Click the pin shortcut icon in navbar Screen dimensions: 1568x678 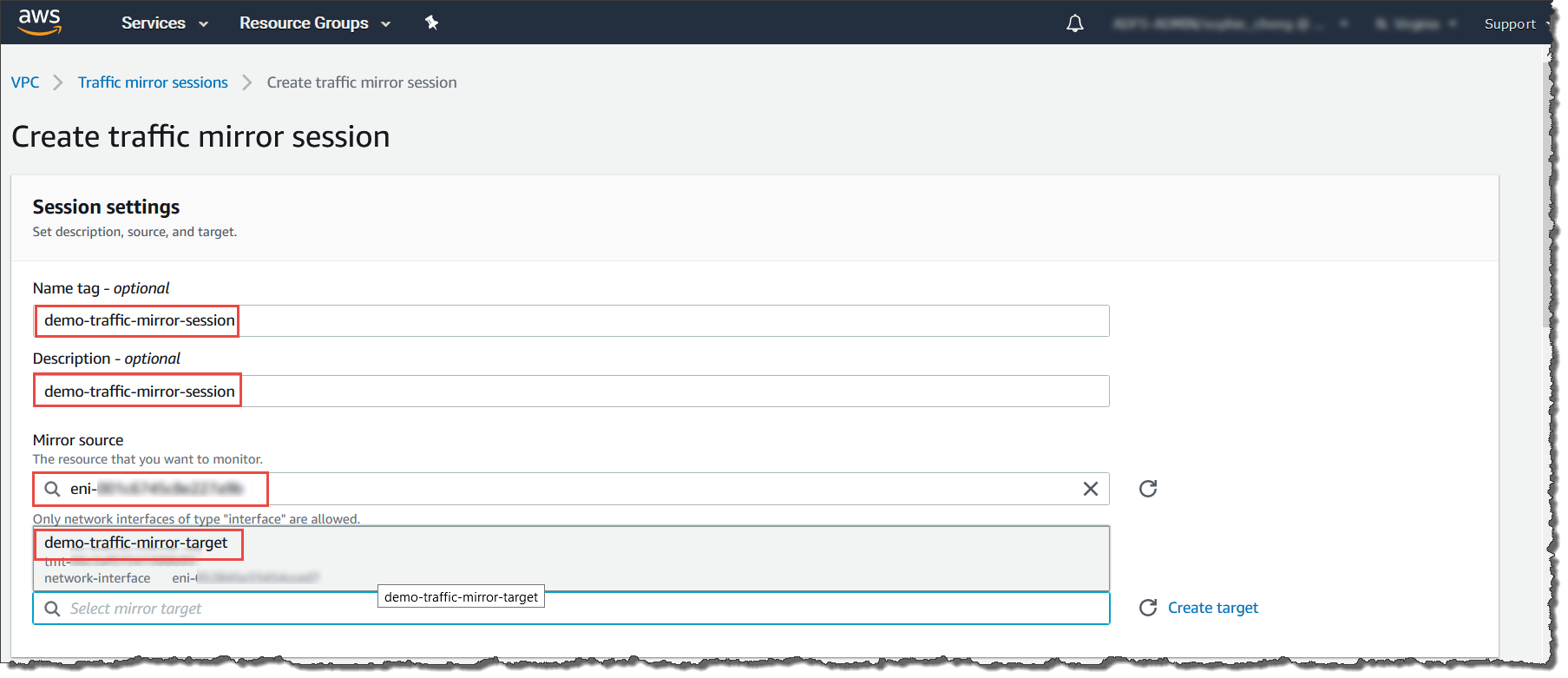431,23
